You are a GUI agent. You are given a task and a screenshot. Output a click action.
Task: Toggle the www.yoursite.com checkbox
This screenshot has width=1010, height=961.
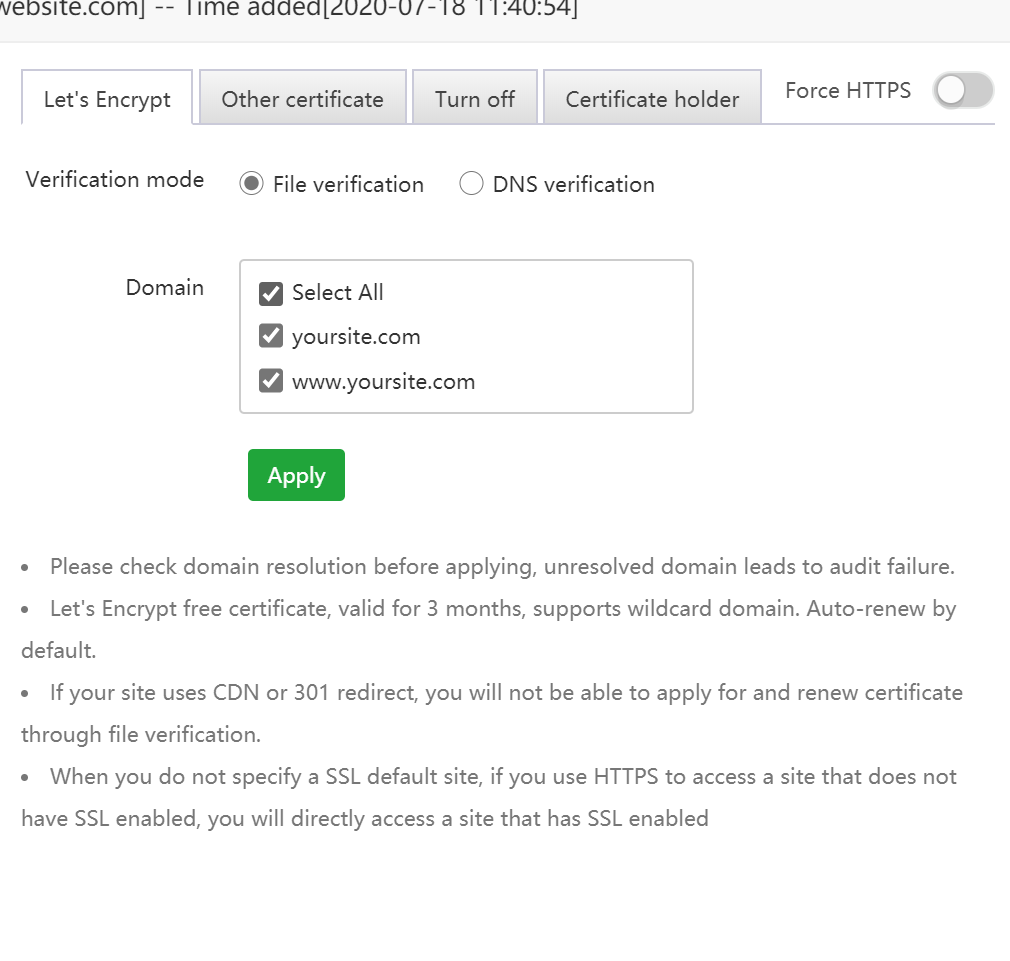271,381
